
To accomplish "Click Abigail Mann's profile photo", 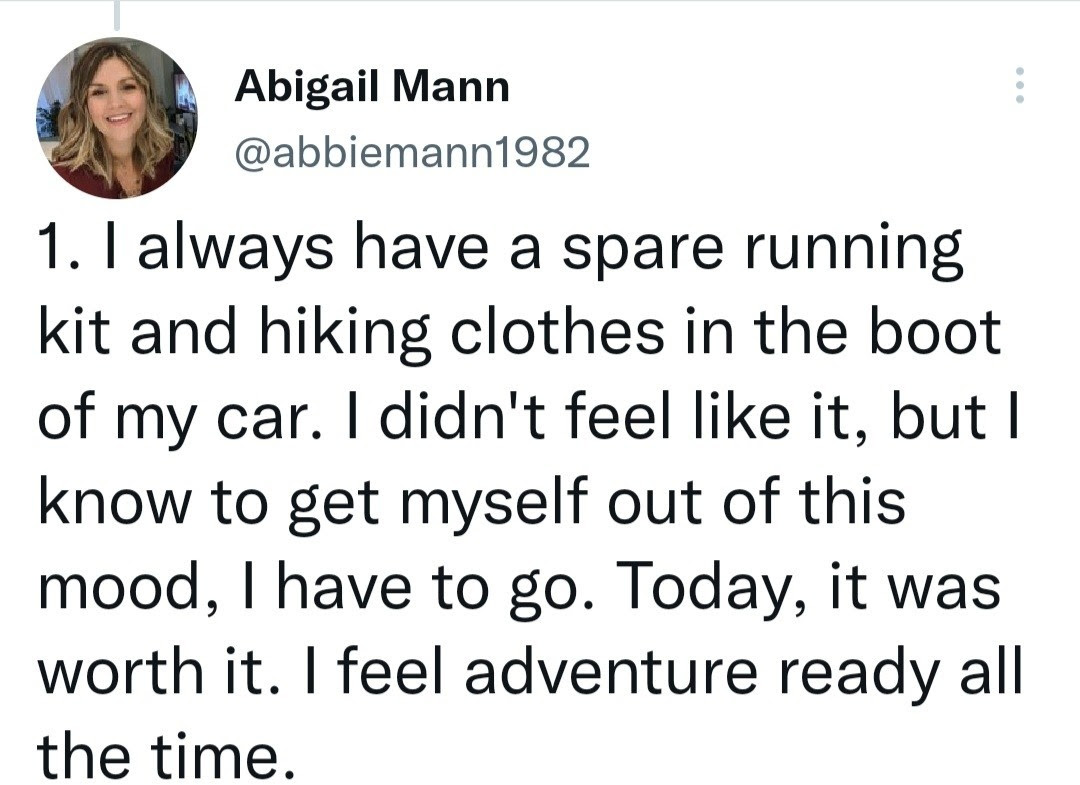I will pyautogui.click(x=117, y=118).
